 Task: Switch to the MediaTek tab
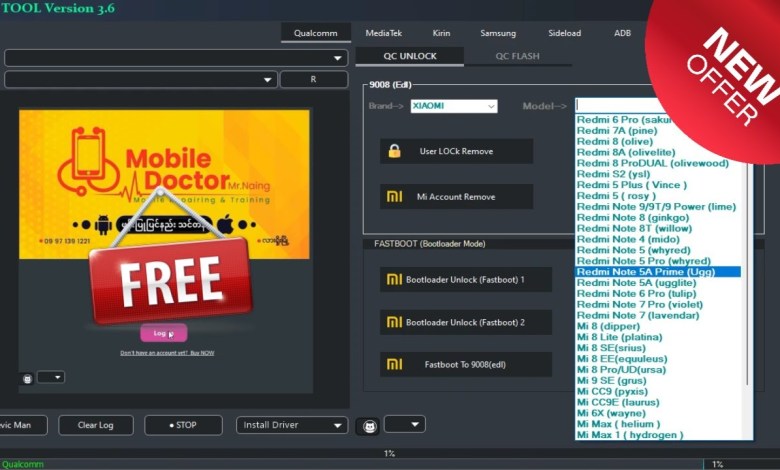click(384, 33)
